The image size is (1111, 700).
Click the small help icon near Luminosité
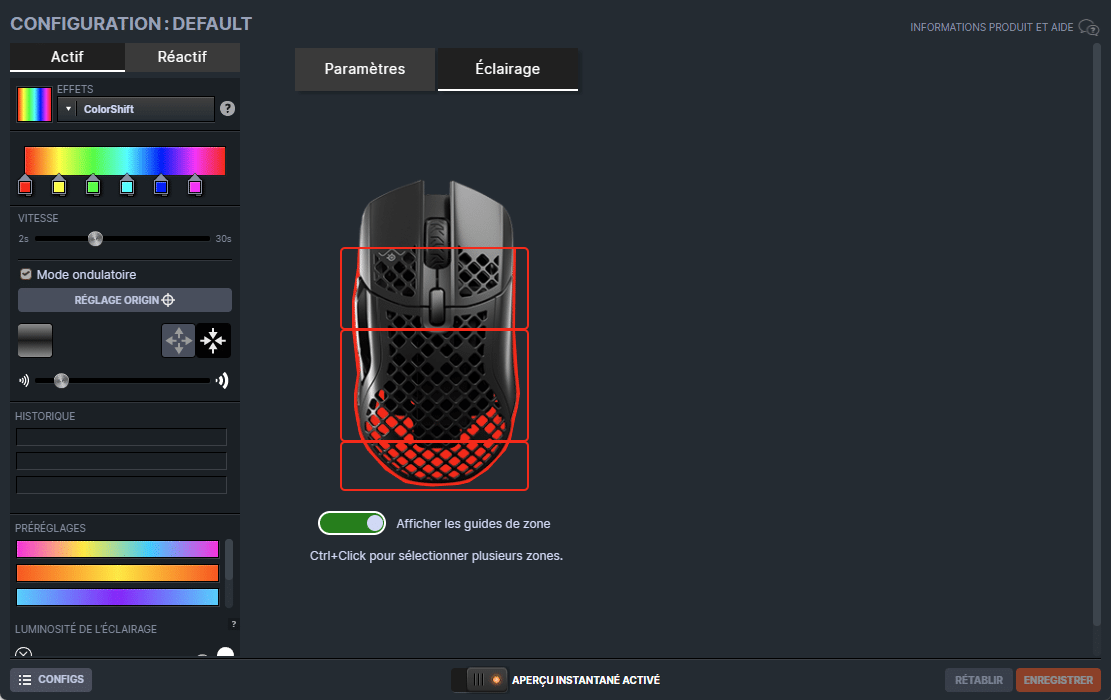234,624
